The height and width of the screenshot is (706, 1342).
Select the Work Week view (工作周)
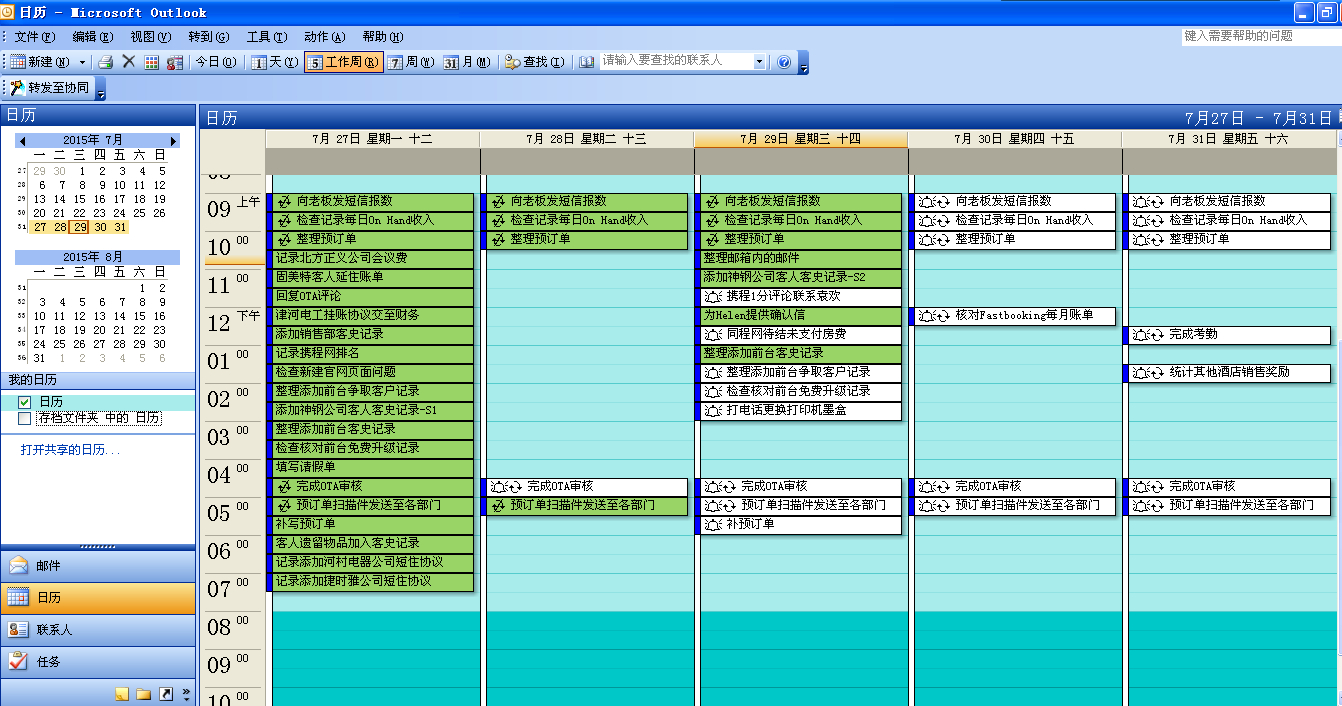click(343, 62)
